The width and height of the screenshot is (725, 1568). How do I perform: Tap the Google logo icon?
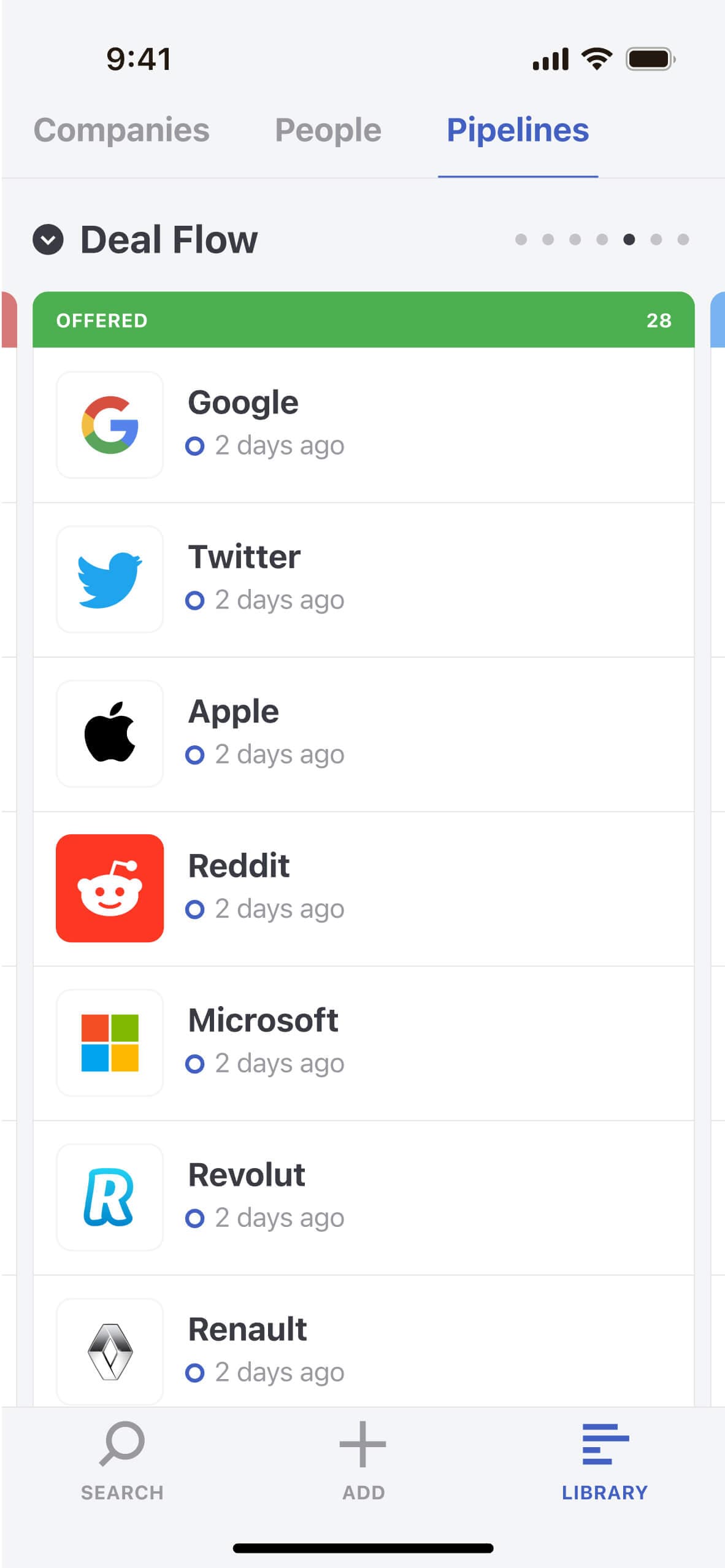110,425
